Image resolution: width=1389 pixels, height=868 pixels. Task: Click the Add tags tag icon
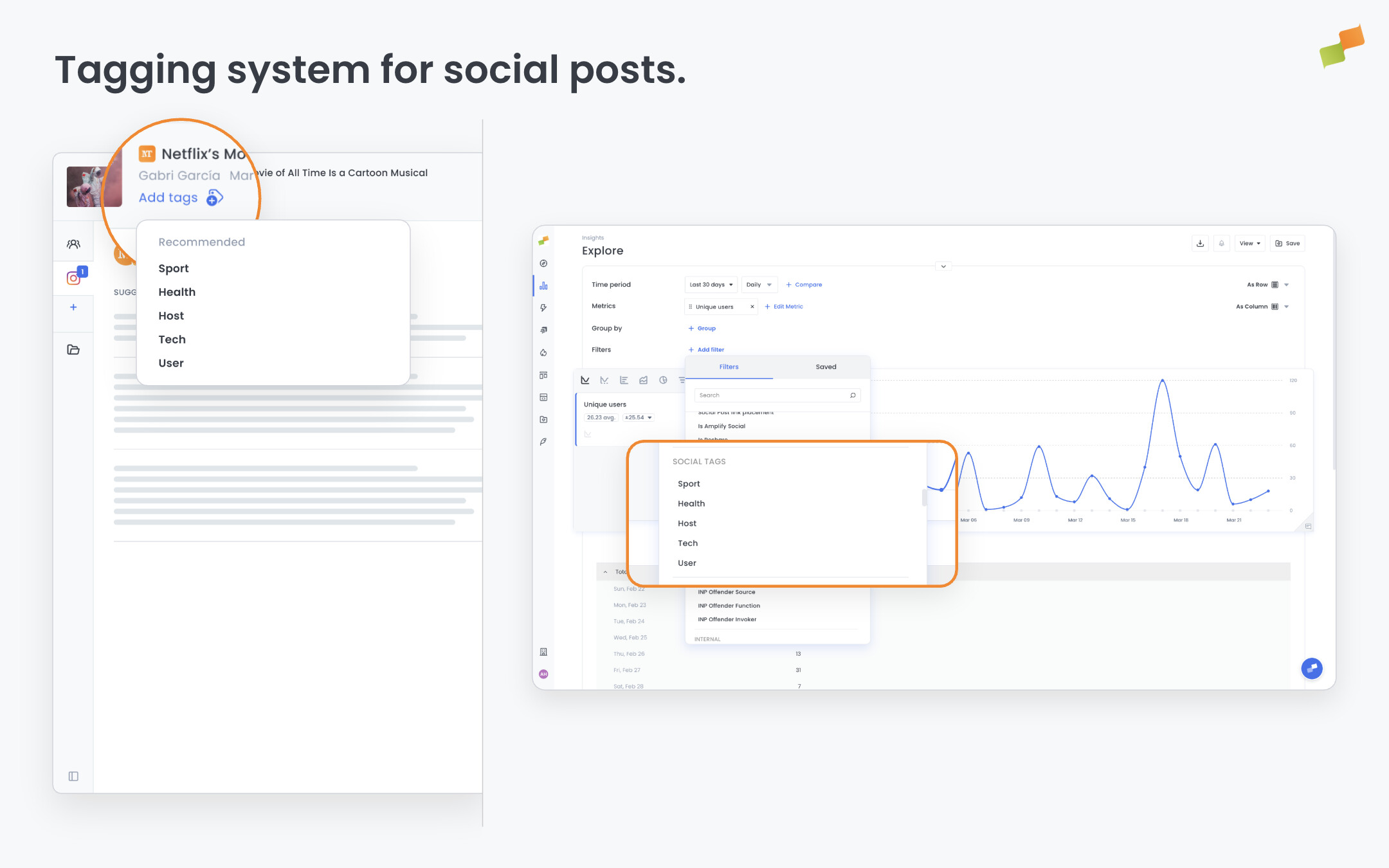click(214, 198)
